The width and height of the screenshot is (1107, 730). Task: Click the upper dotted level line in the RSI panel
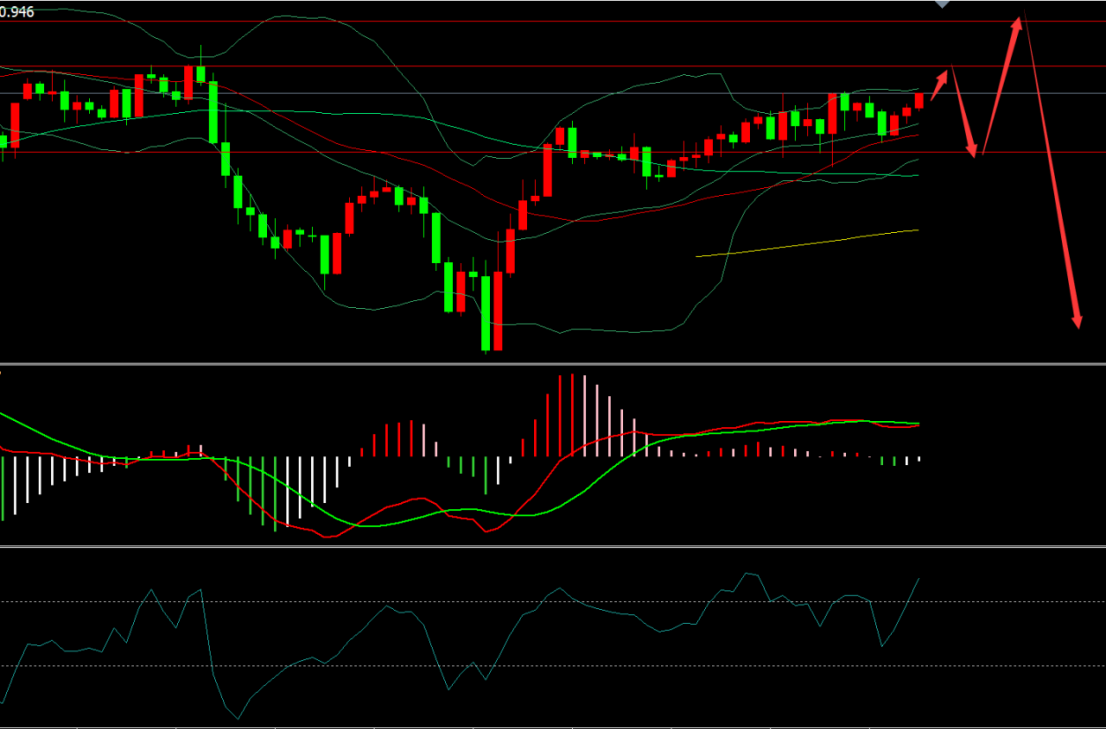click(554, 602)
